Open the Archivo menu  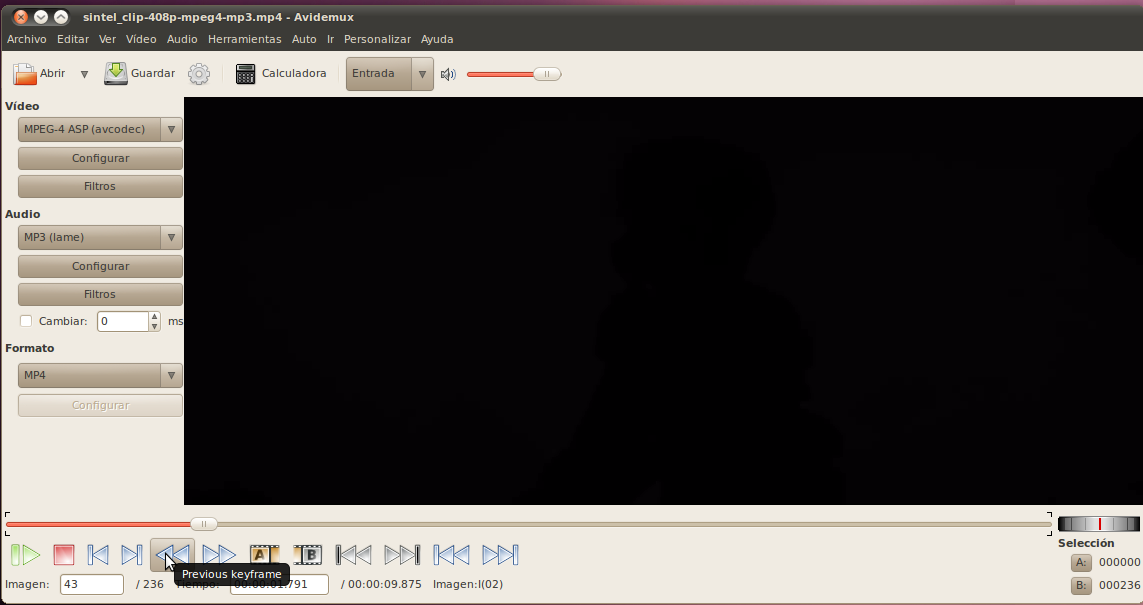click(x=27, y=39)
